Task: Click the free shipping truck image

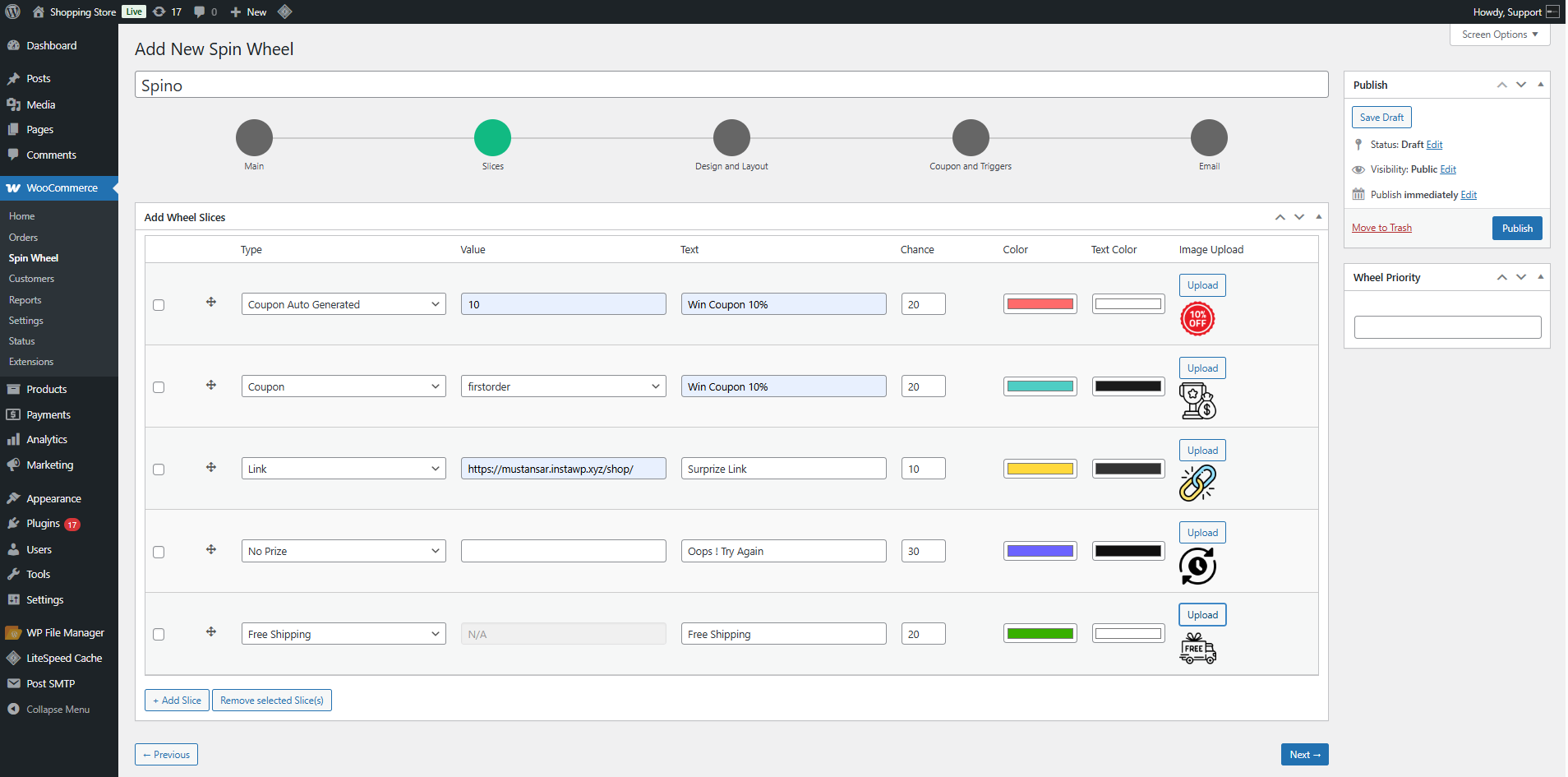Action: (1197, 649)
